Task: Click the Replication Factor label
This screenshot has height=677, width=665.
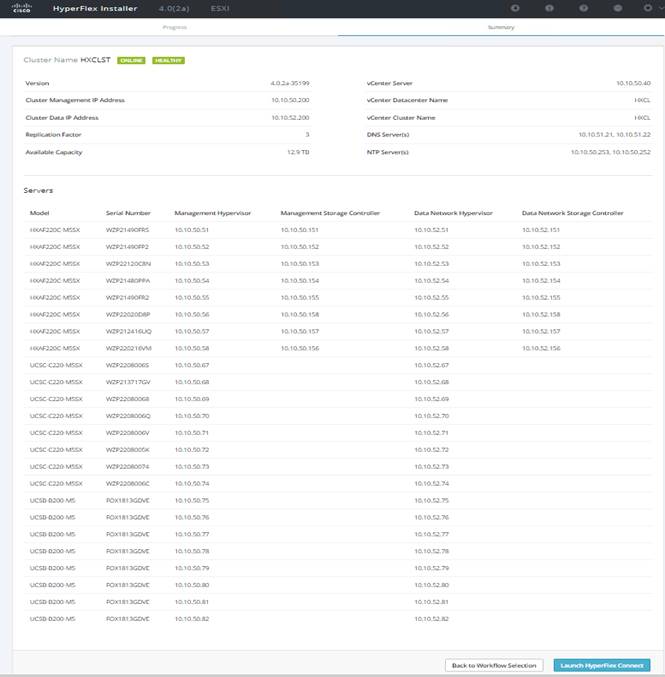Action: tap(54, 135)
